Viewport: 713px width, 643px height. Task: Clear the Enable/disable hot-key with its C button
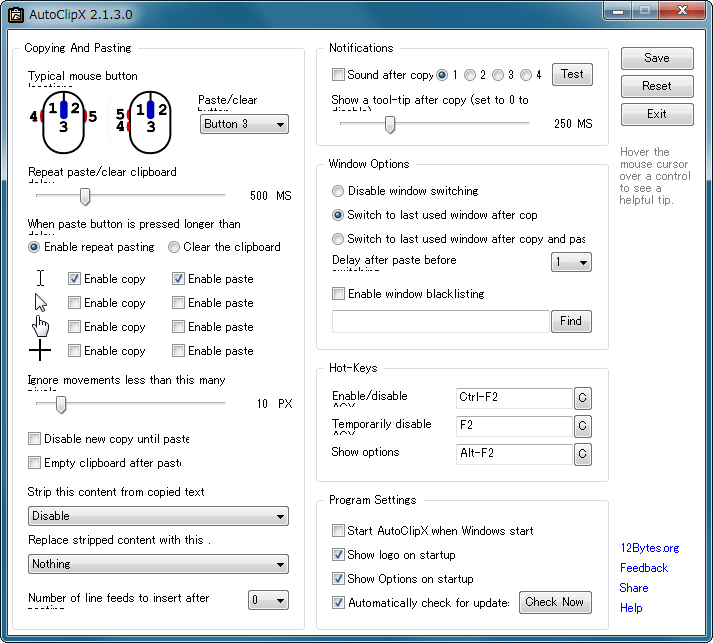click(582, 398)
